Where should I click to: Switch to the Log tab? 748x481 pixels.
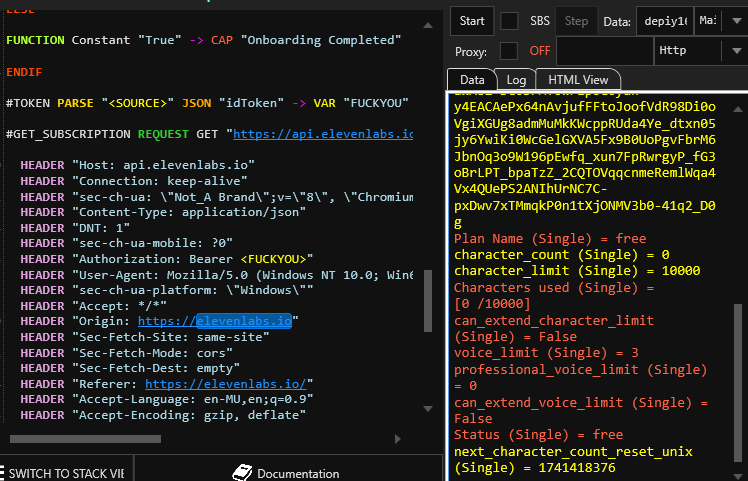tap(516, 80)
